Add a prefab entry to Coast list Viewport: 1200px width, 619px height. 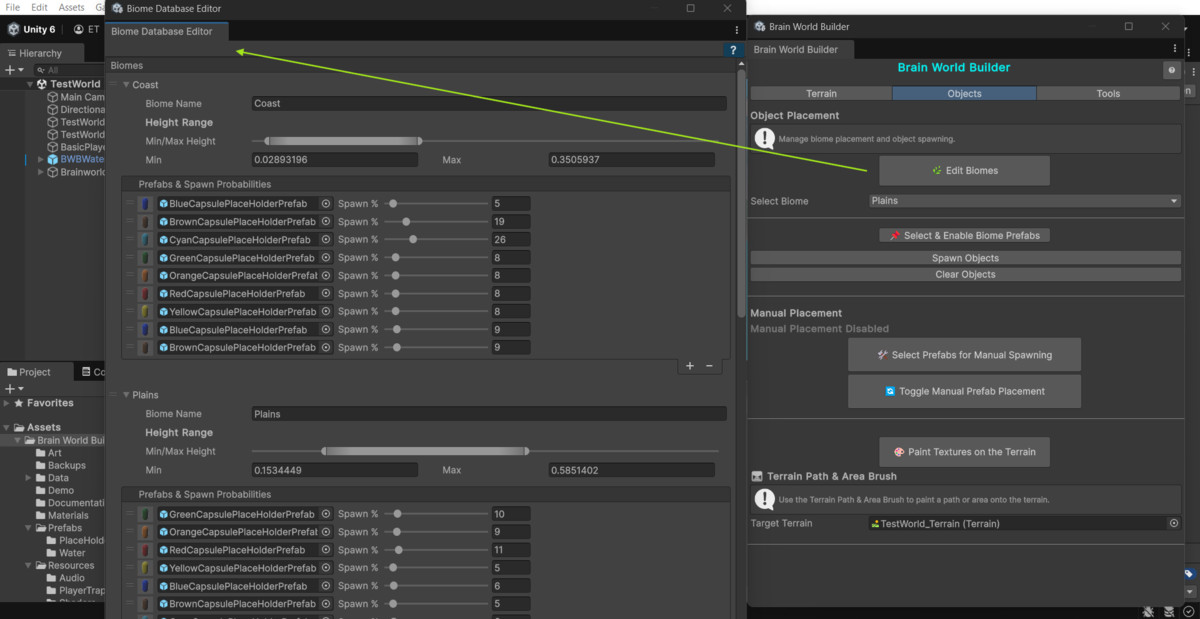[x=690, y=366]
